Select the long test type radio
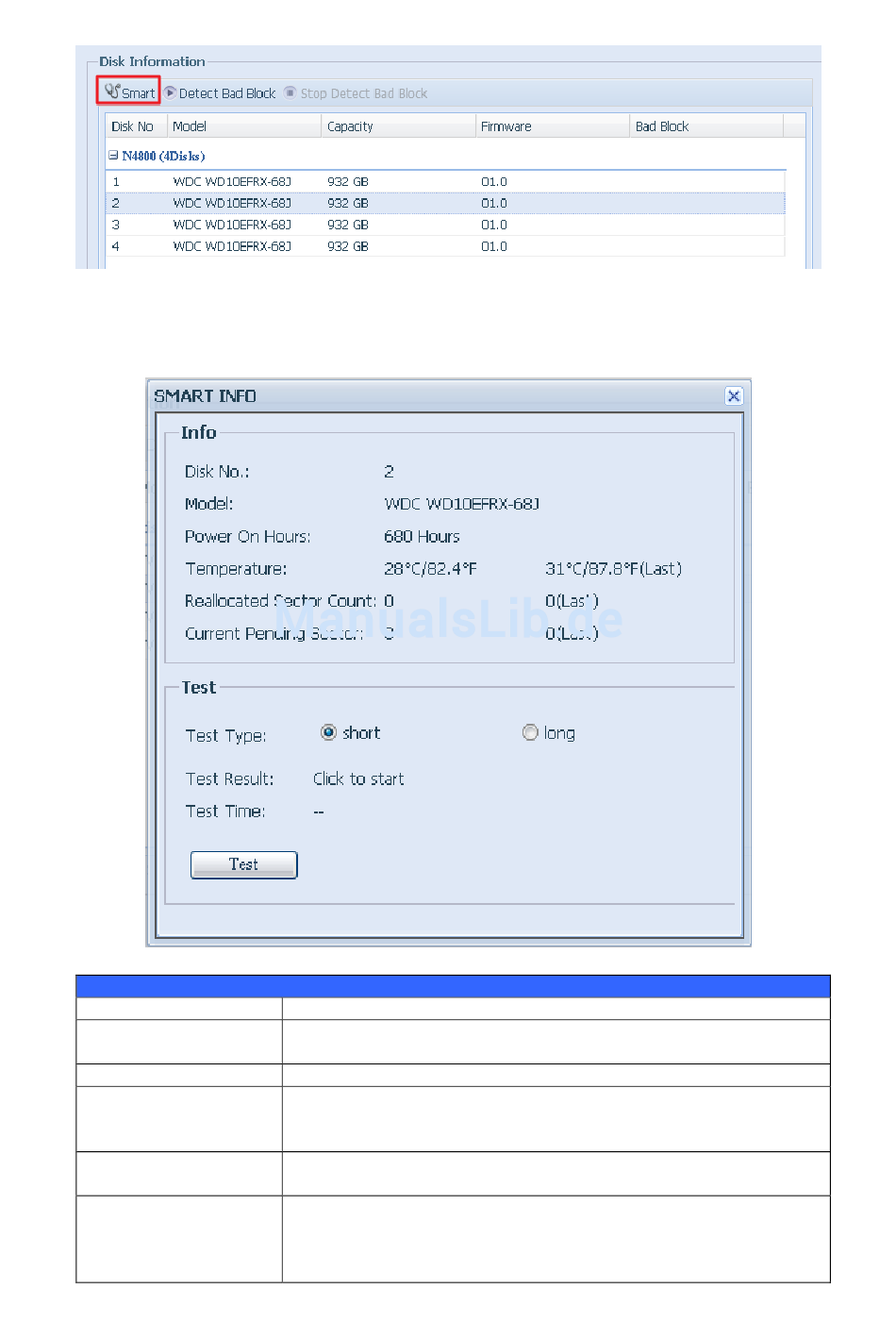 [530, 732]
